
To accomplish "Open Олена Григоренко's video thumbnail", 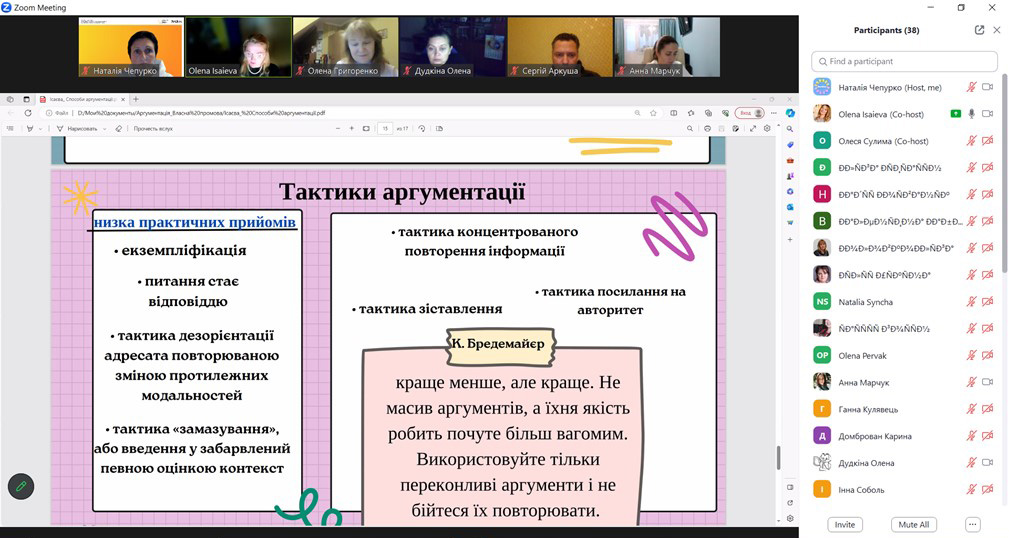I will (x=346, y=47).
